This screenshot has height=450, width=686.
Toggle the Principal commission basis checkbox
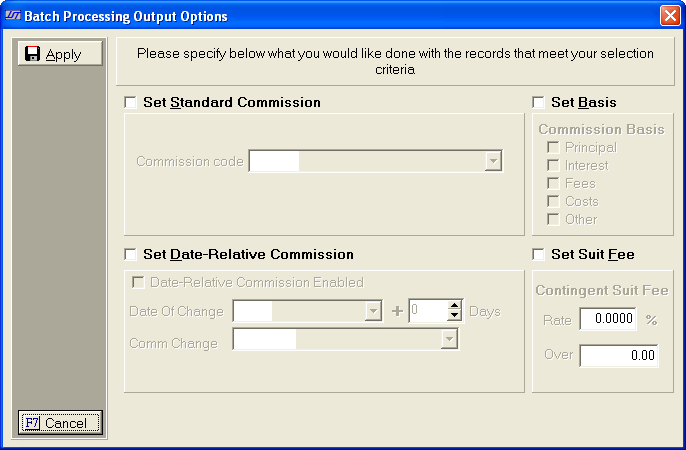[553, 148]
